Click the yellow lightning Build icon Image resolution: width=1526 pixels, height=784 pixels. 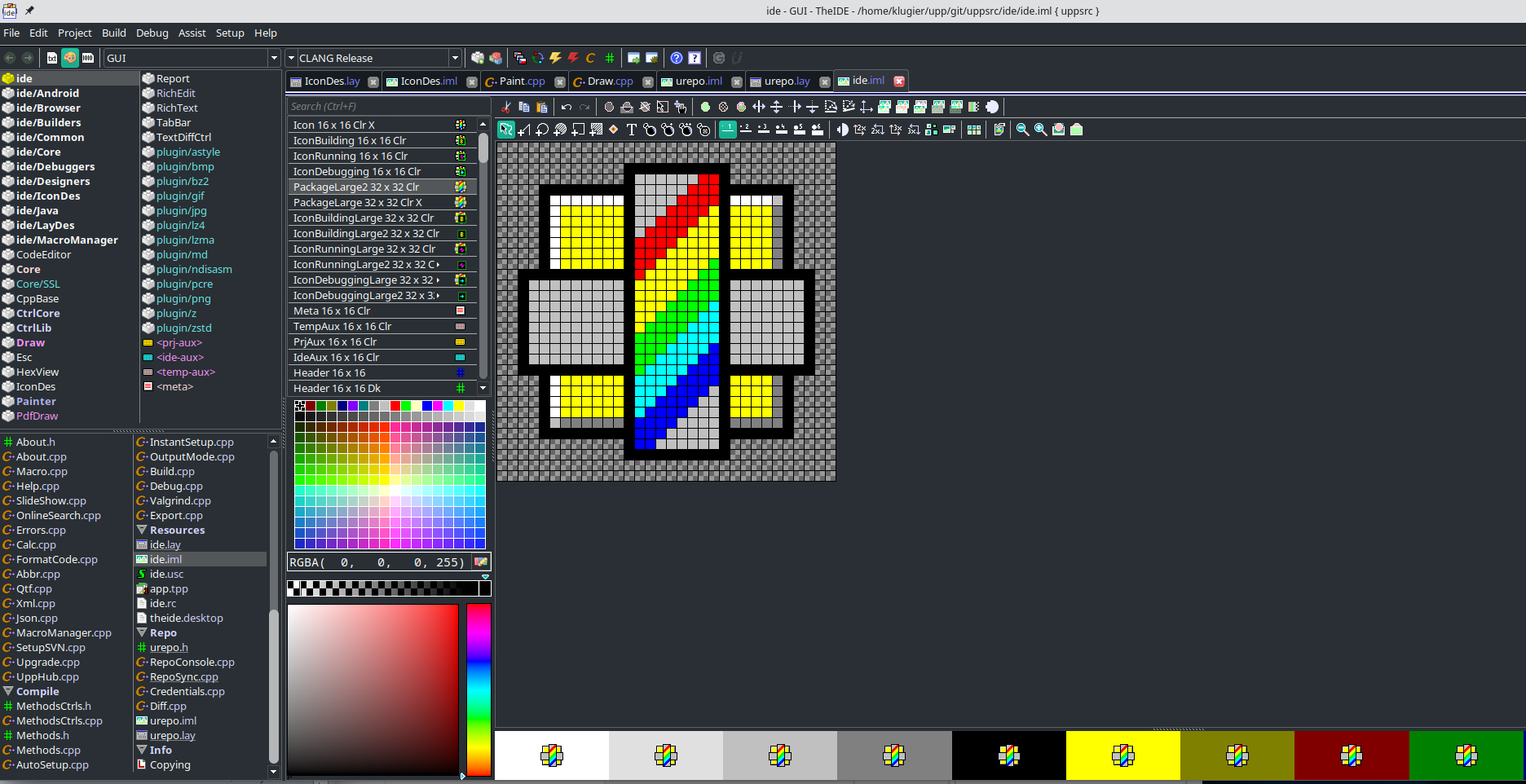(555, 58)
